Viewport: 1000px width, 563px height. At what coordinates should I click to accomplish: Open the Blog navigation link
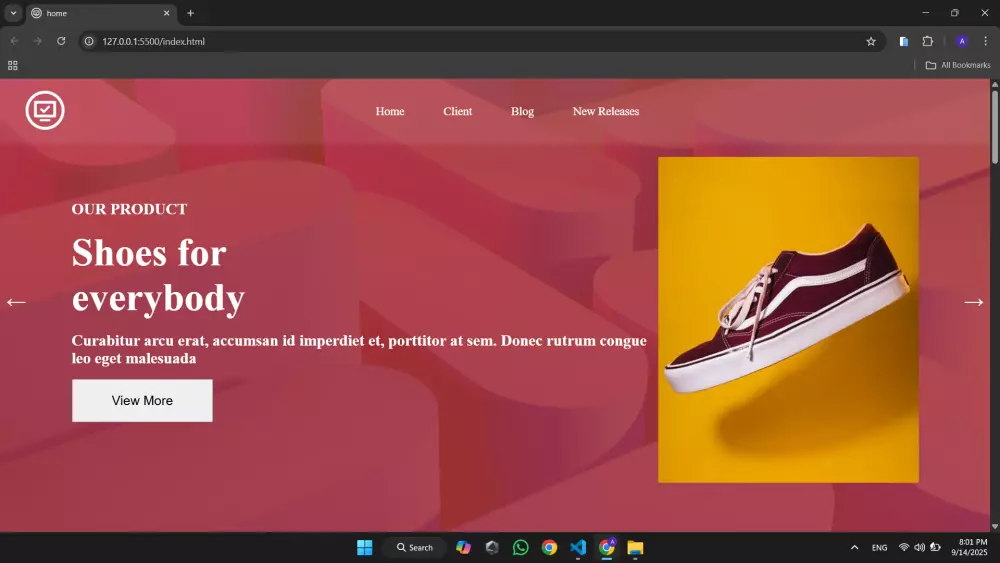(522, 112)
